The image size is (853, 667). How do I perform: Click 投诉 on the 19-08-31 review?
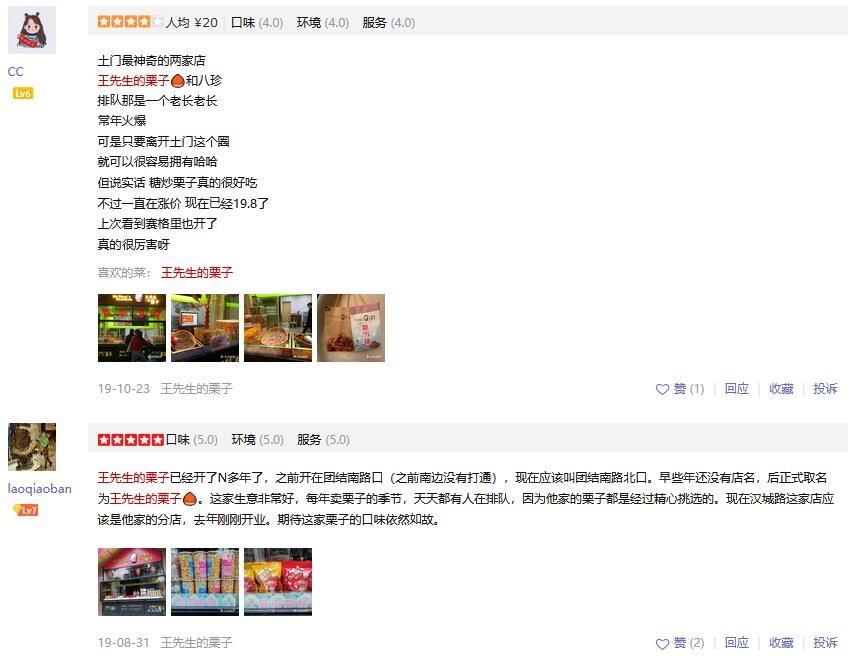pos(825,643)
